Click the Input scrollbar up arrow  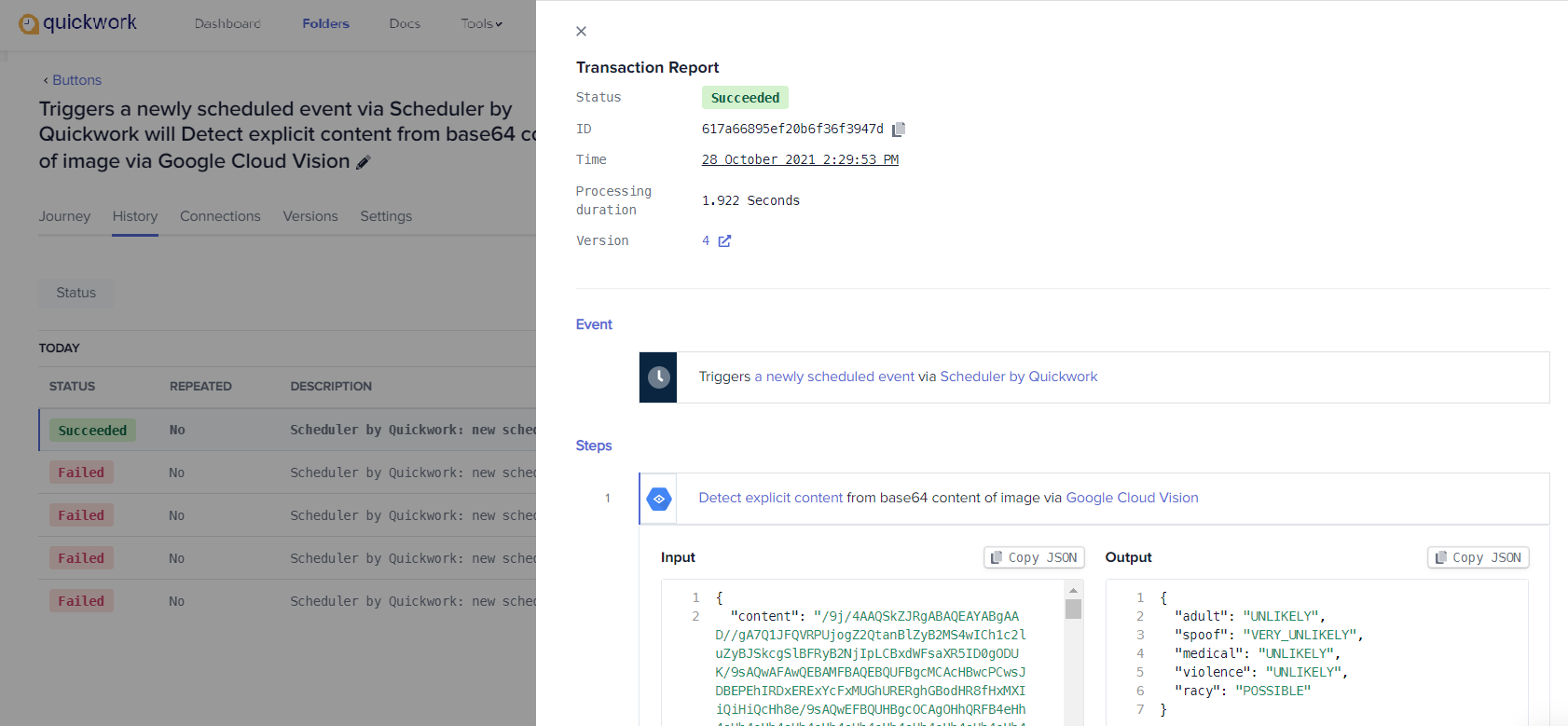click(x=1073, y=590)
